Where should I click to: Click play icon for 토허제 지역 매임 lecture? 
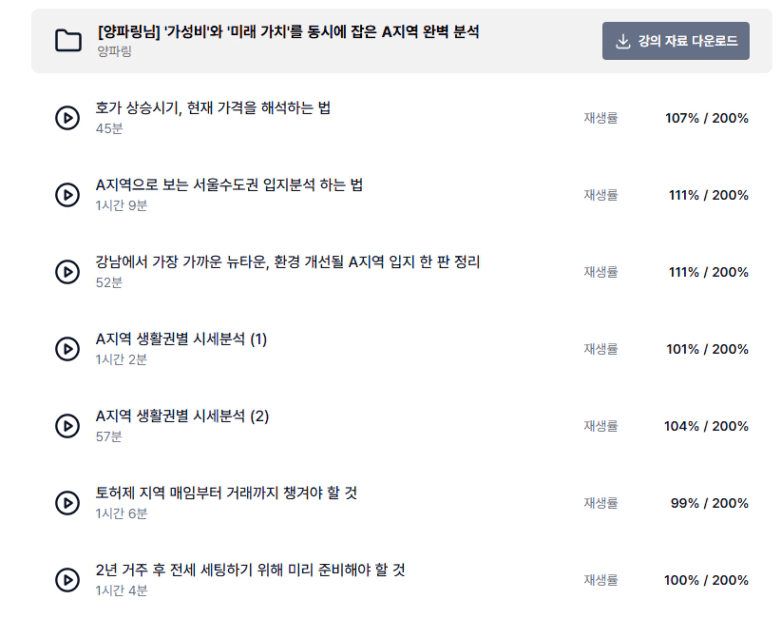67,503
